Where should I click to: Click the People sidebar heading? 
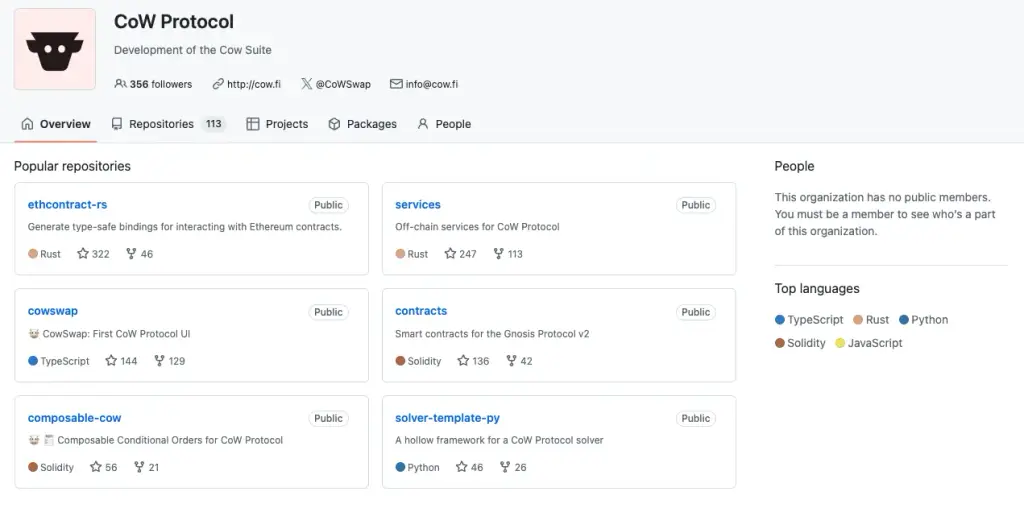point(794,166)
